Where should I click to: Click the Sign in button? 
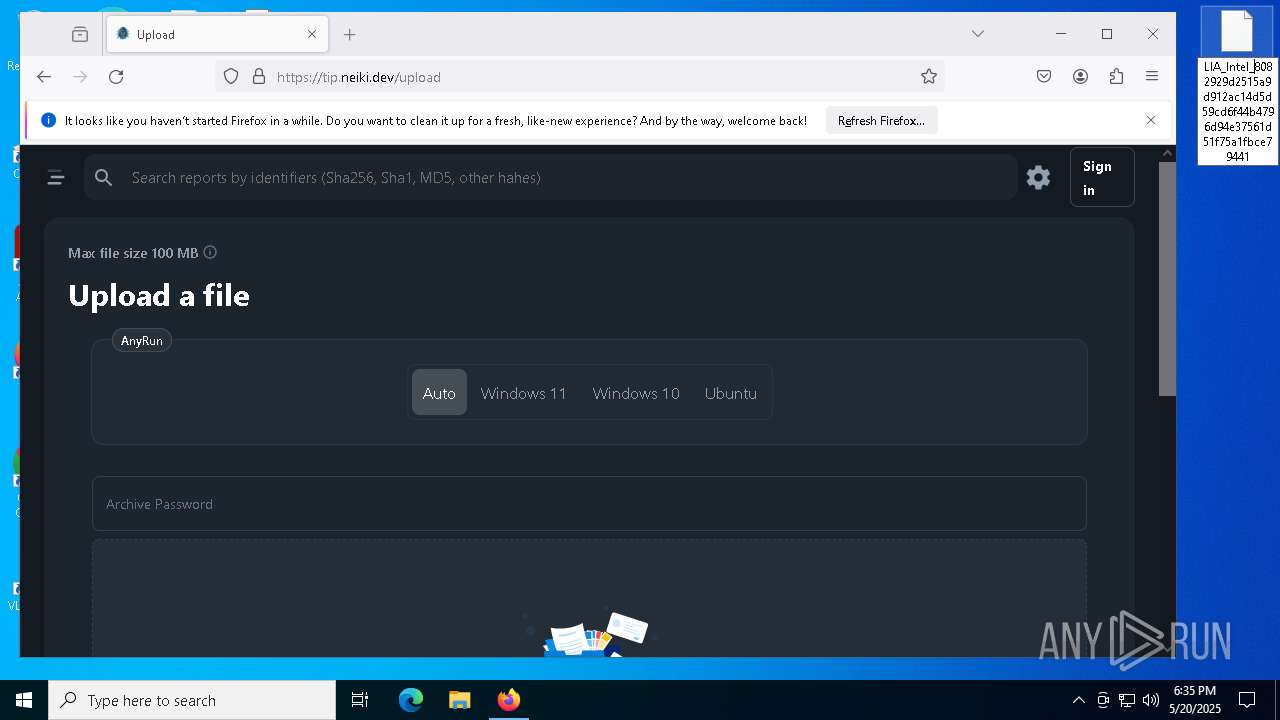tap(1102, 177)
